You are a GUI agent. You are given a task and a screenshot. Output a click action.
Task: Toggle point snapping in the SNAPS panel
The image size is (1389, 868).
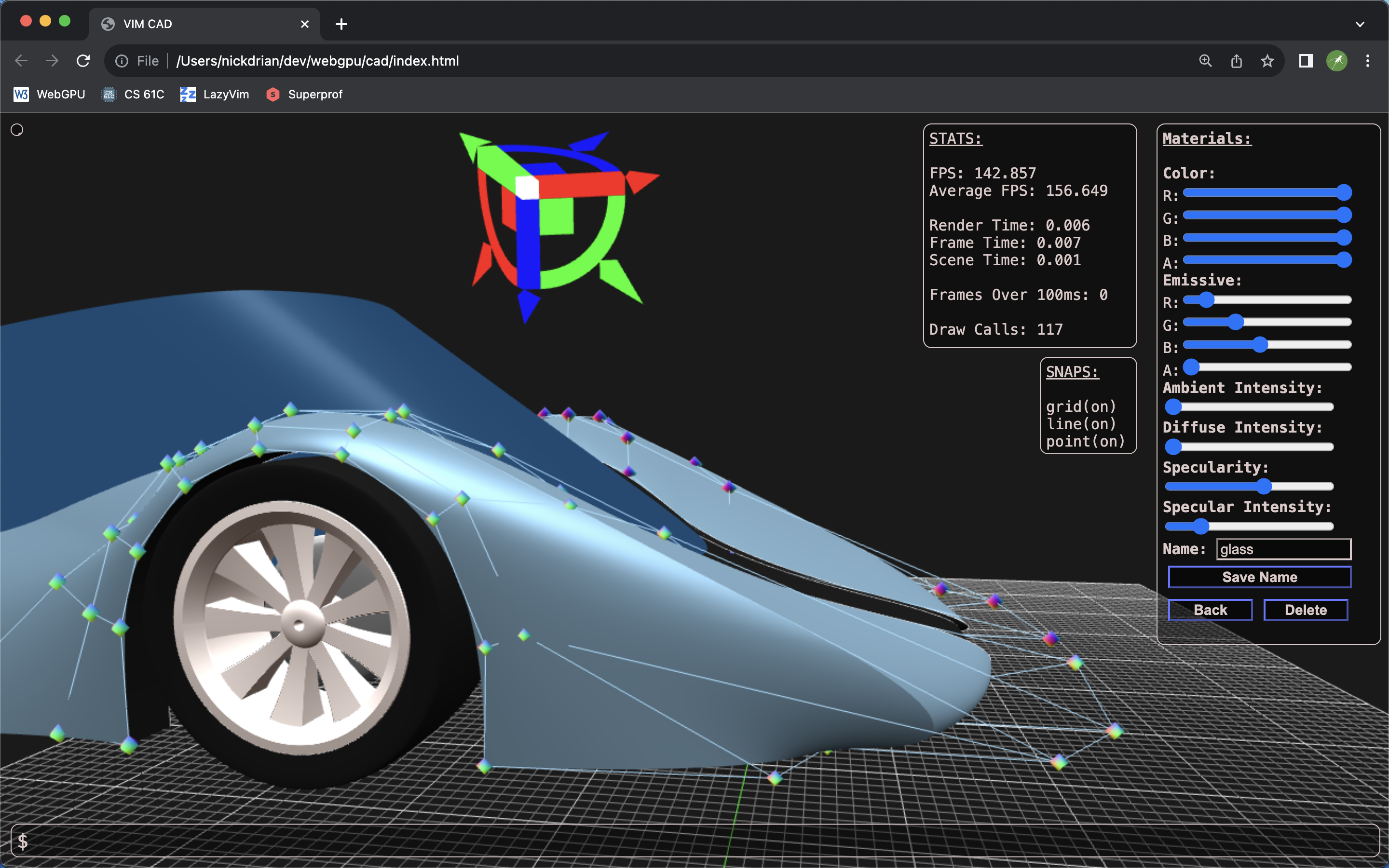pos(1084,441)
